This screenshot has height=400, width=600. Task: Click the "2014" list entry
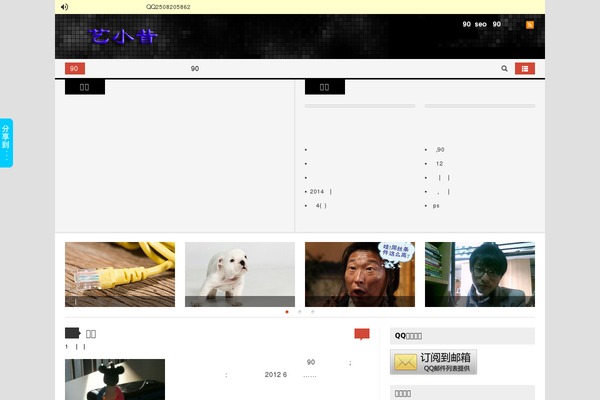pos(321,191)
